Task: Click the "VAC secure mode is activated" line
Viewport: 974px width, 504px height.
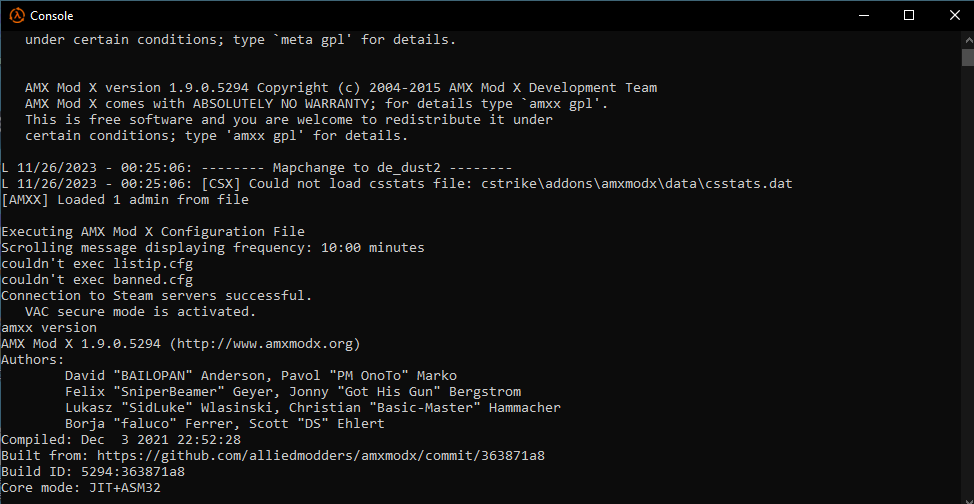Action: (x=140, y=311)
